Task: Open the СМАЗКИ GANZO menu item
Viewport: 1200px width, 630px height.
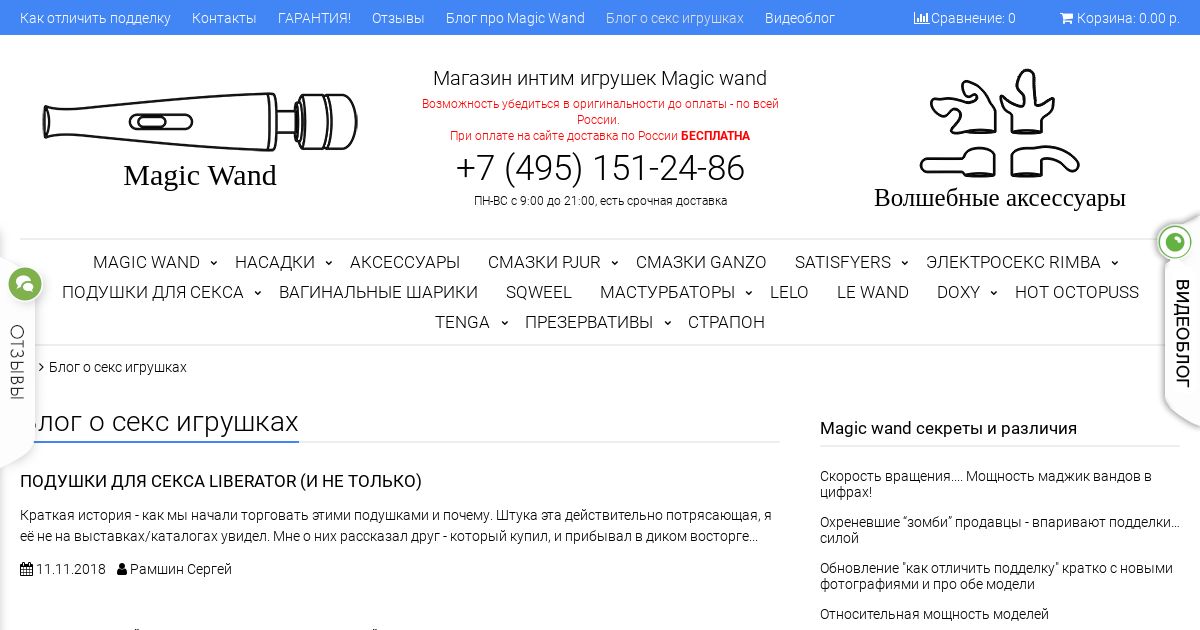Action: 701,262
